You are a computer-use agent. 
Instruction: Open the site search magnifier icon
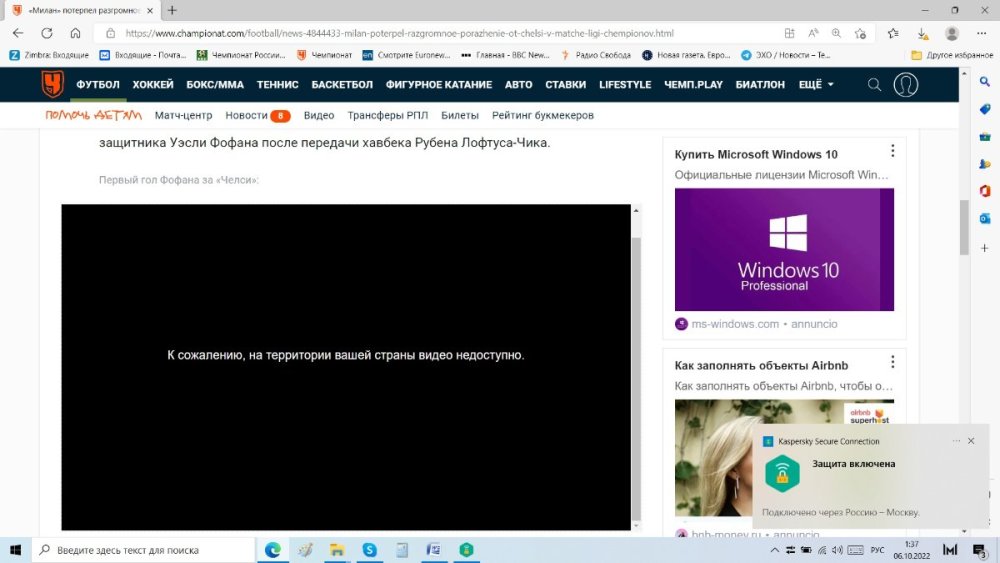[874, 84]
